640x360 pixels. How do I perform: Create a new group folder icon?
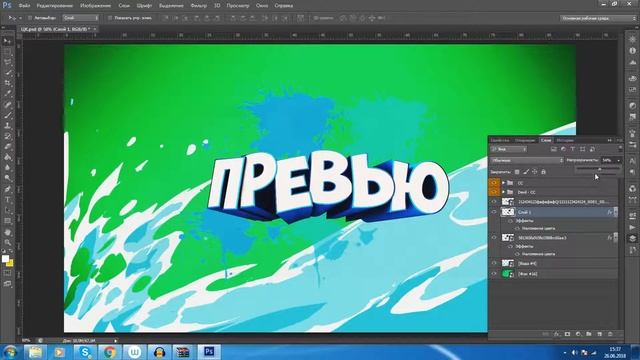(589, 334)
